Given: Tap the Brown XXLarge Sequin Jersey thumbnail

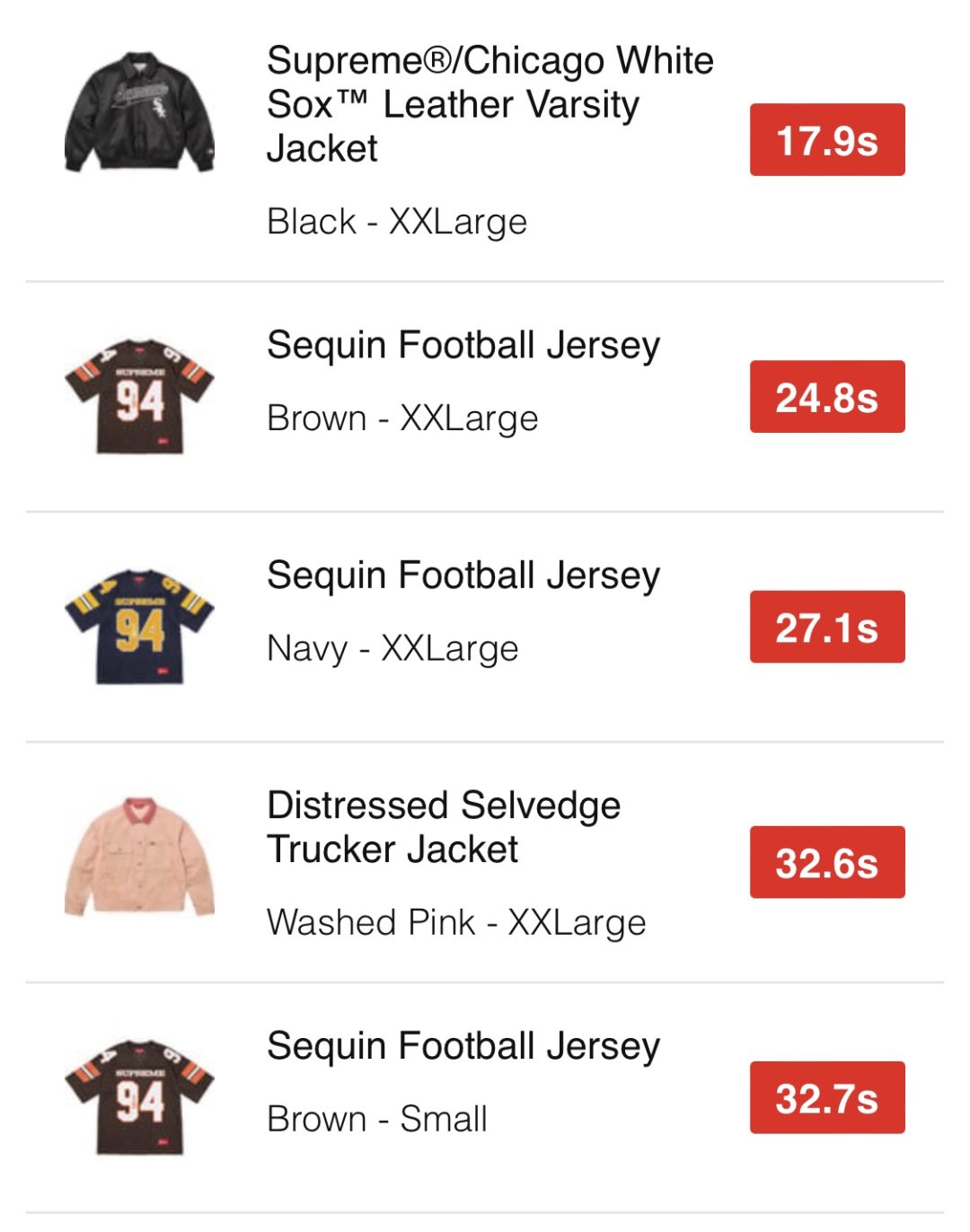Looking at the screenshot, I should tap(139, 396).
